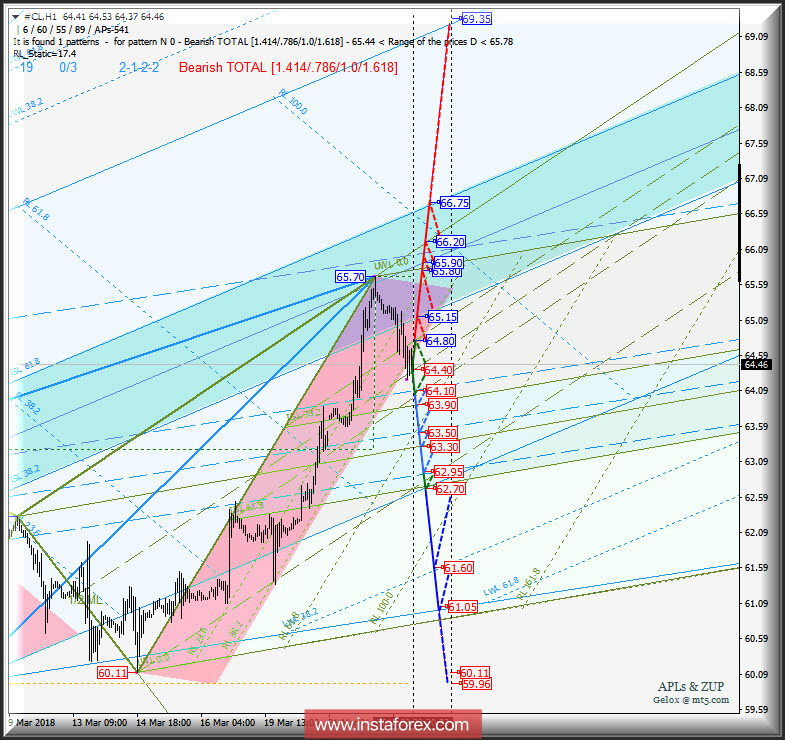Image resolution: width=785 pixels, height=740 pixels.
Task: Click the 65.15 blue level label
Action: coord(443,317)
